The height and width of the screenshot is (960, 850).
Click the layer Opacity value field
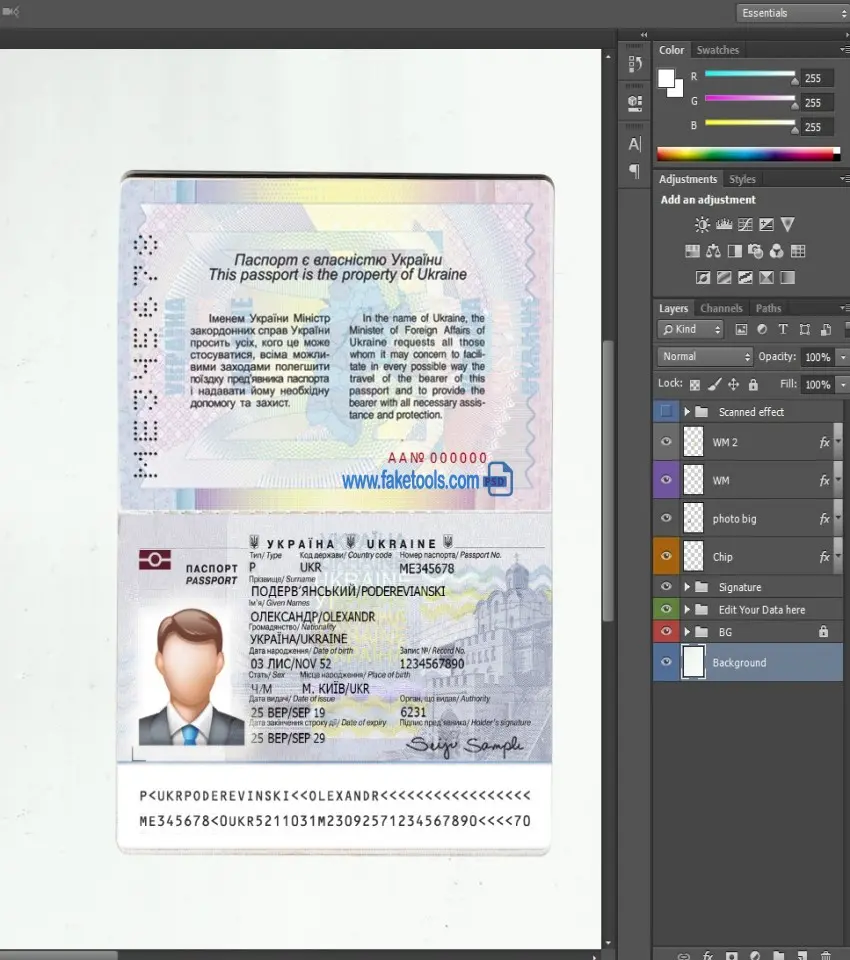point(816,357)
